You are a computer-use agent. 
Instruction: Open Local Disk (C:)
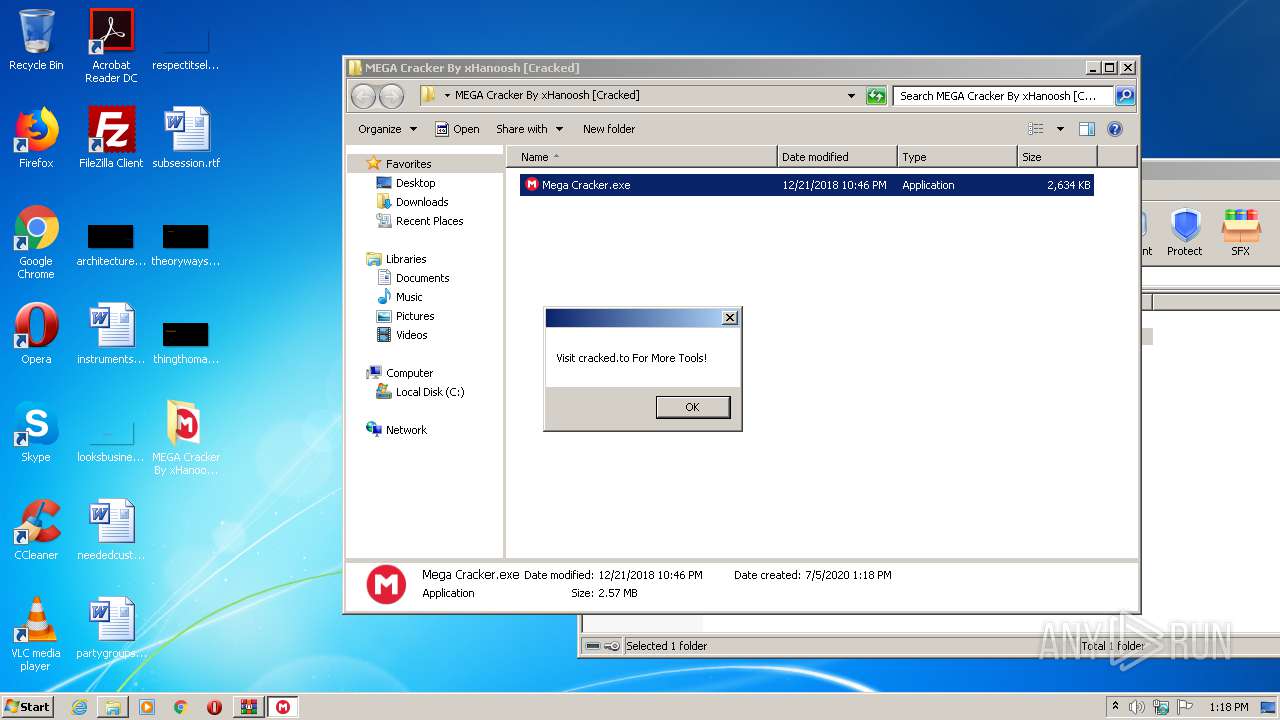pyautogui.click(x=429, y=392)
